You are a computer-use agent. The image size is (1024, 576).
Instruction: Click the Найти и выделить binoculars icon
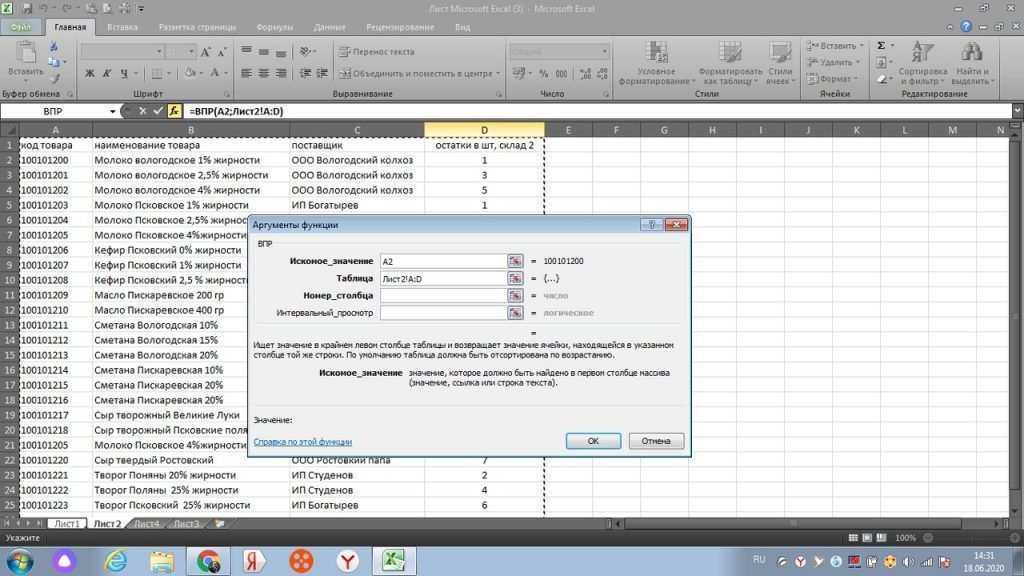pyautogui.click(x=971, y=52)
